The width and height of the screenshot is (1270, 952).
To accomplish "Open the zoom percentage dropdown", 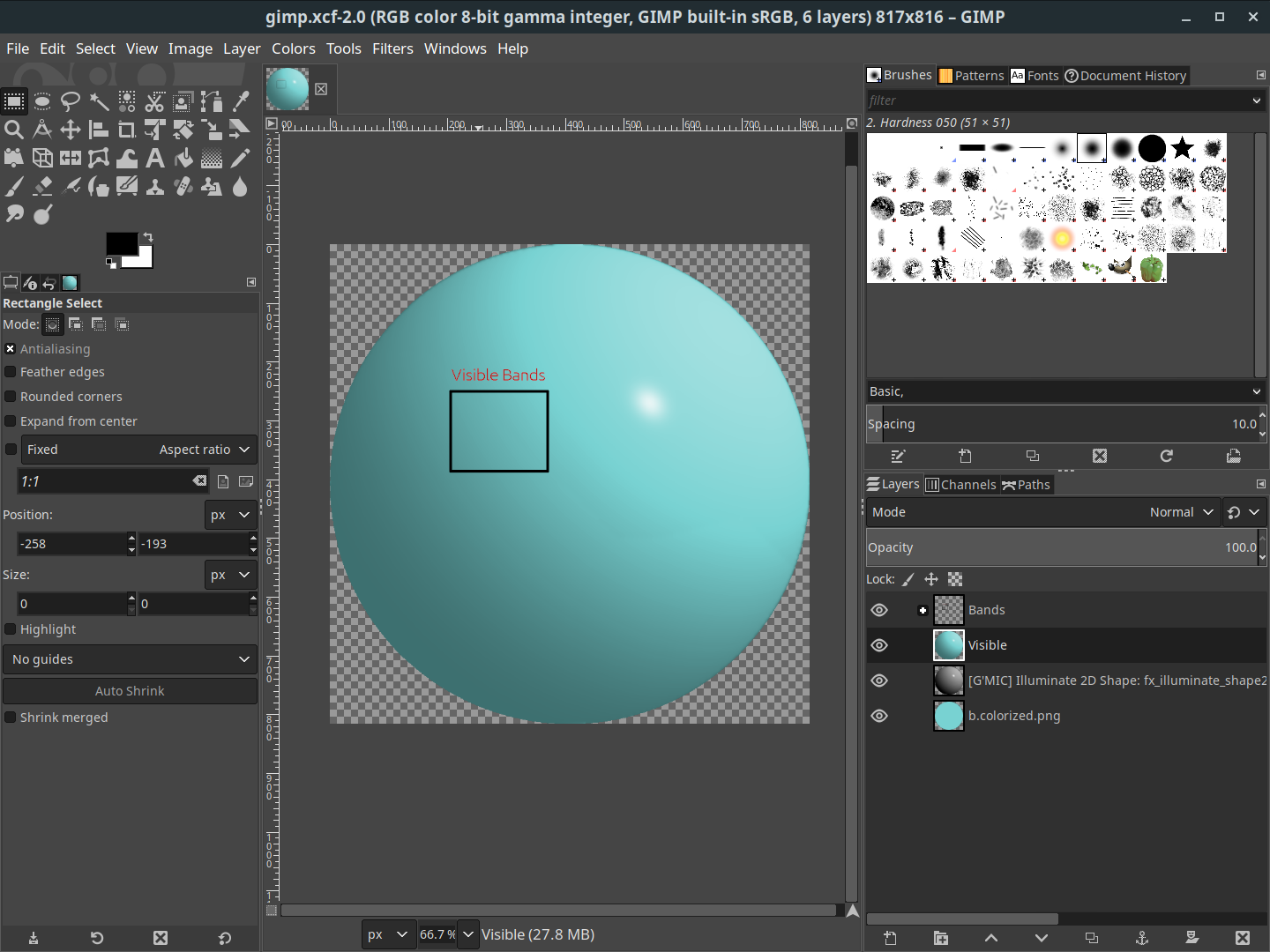I will (x=468, y=934).
